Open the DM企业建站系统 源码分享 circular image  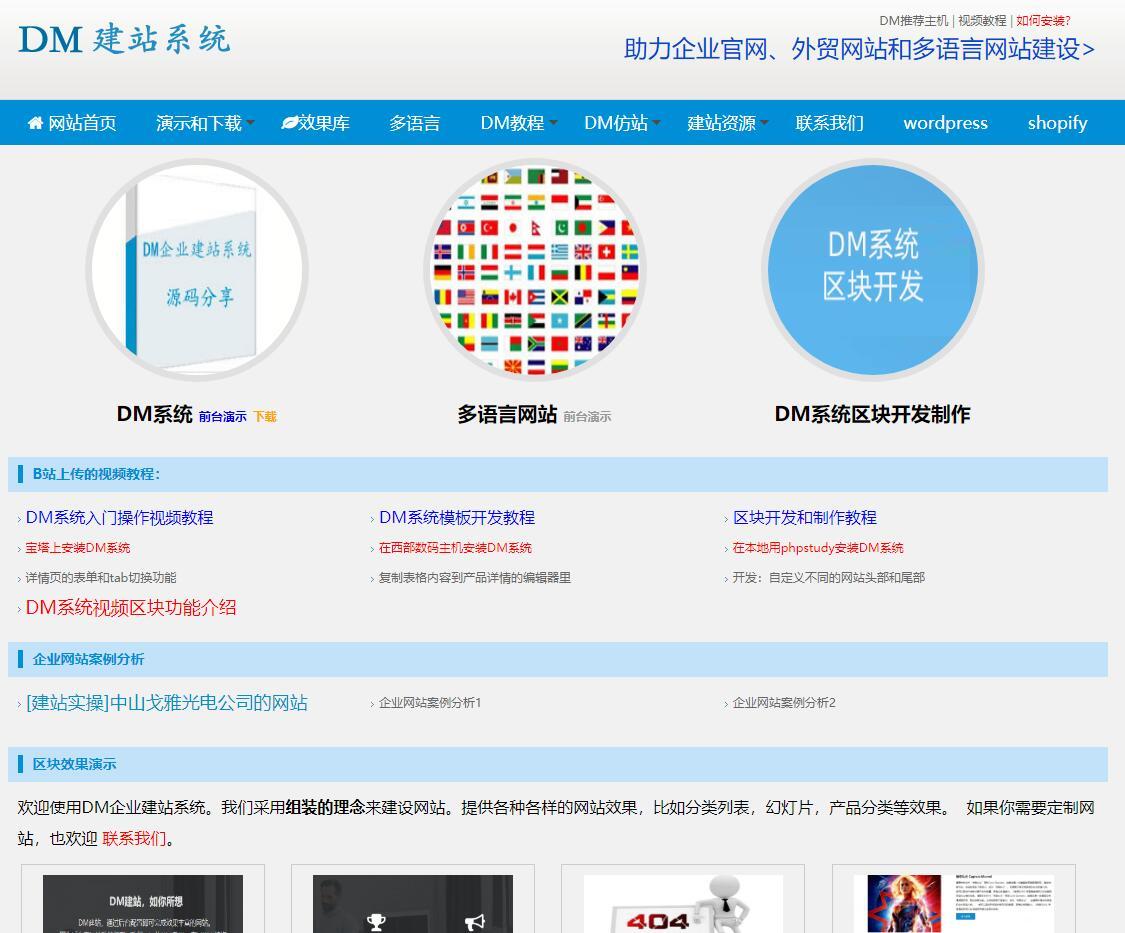(x=197, y=270)
